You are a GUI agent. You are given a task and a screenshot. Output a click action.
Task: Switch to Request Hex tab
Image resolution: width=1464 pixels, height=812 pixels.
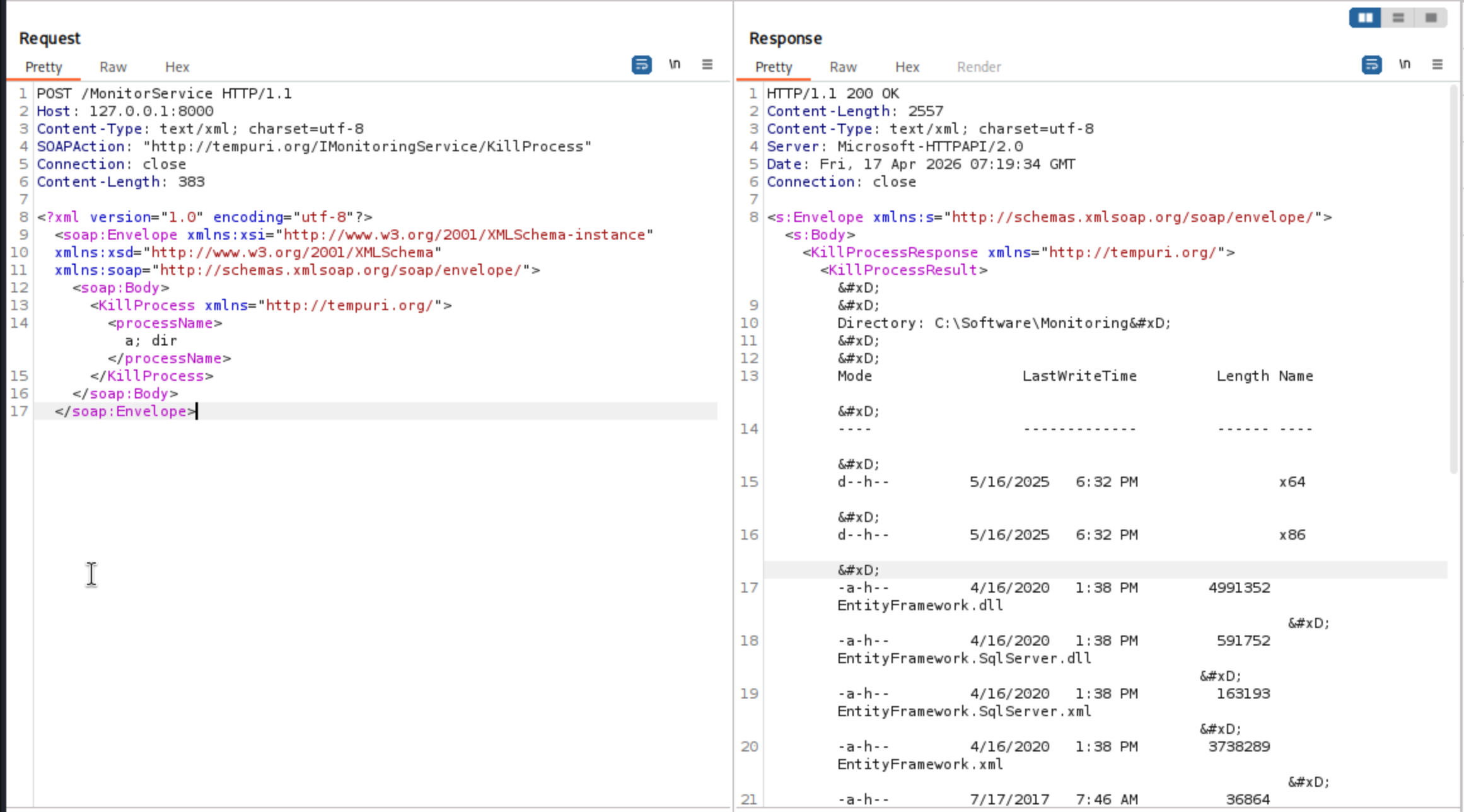pos(177,67)
